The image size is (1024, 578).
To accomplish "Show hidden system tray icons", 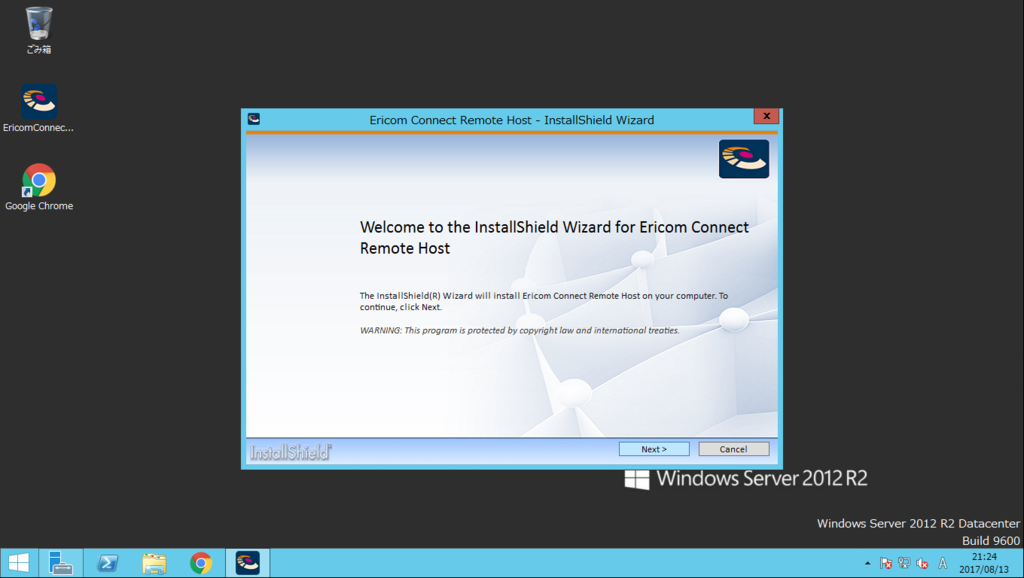I will coord(867,563).
